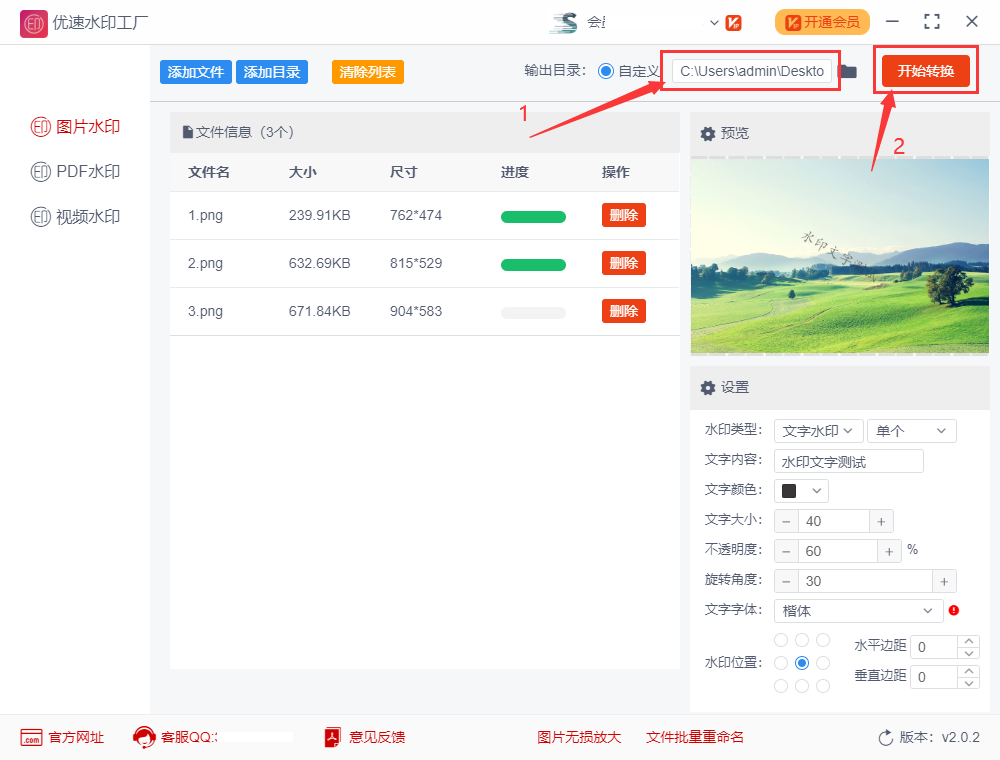This screenshot has height=760, width=1000.
Task: Click the 客服QQ customer service icon
Action: click(144, 737)
